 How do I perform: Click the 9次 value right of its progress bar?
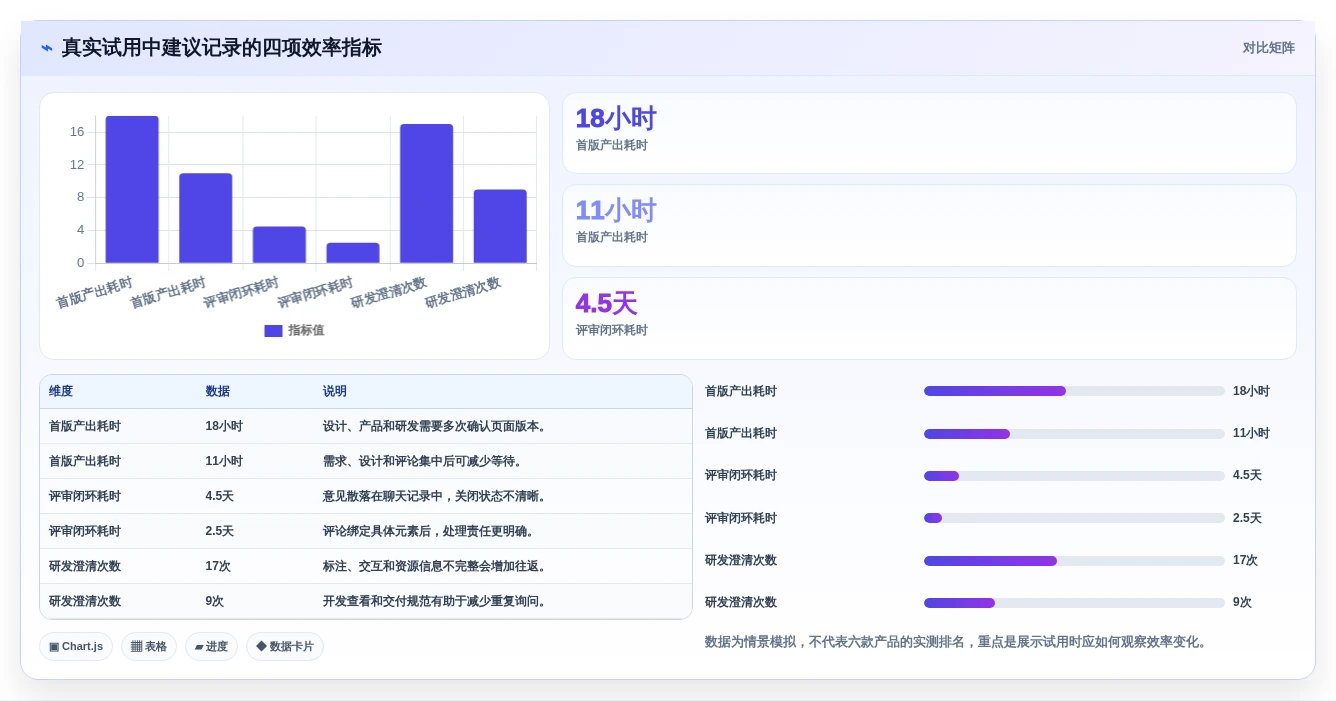tap(1242, 602)
